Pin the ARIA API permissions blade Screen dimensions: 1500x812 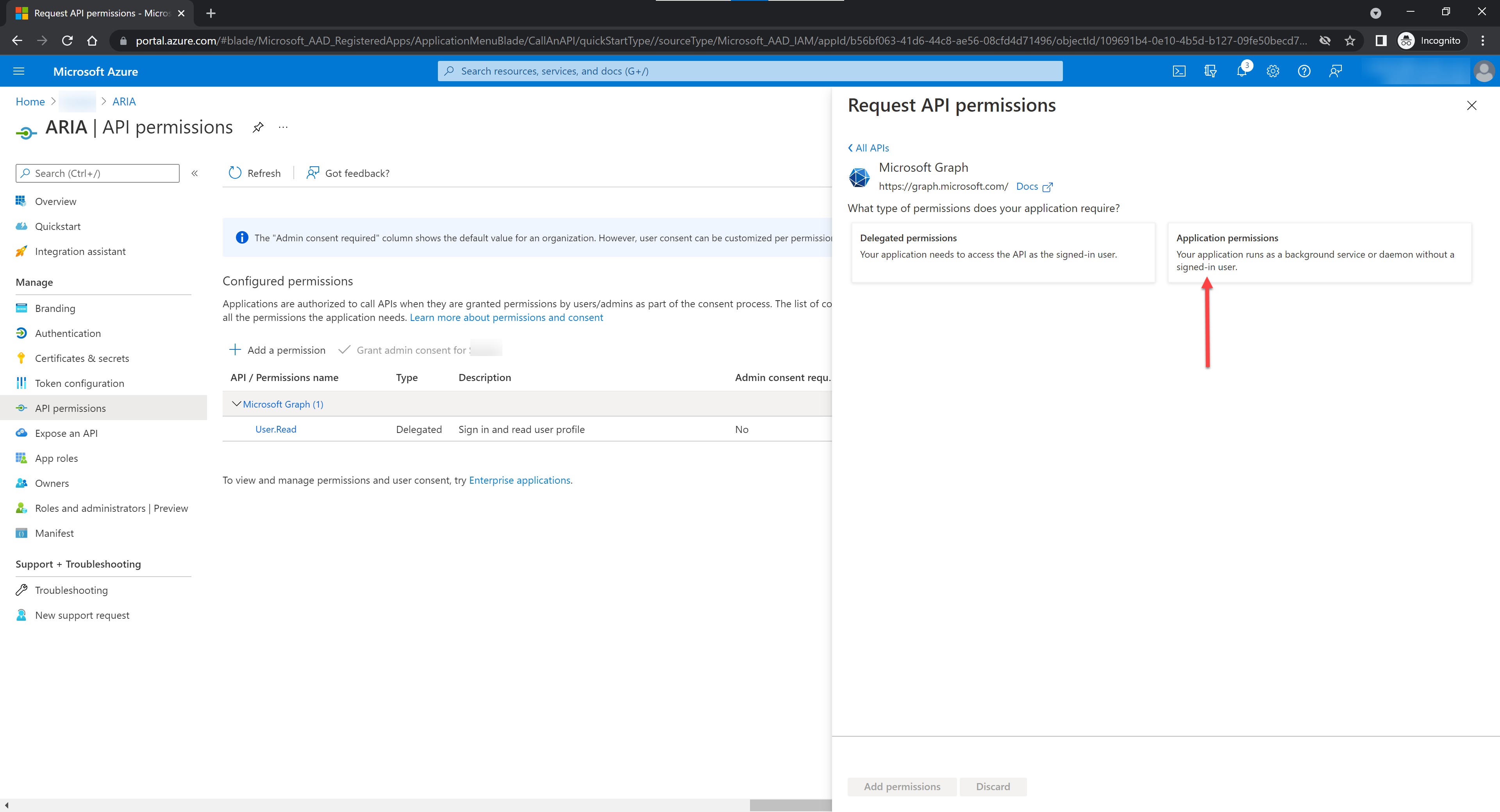tap(258, 128)
